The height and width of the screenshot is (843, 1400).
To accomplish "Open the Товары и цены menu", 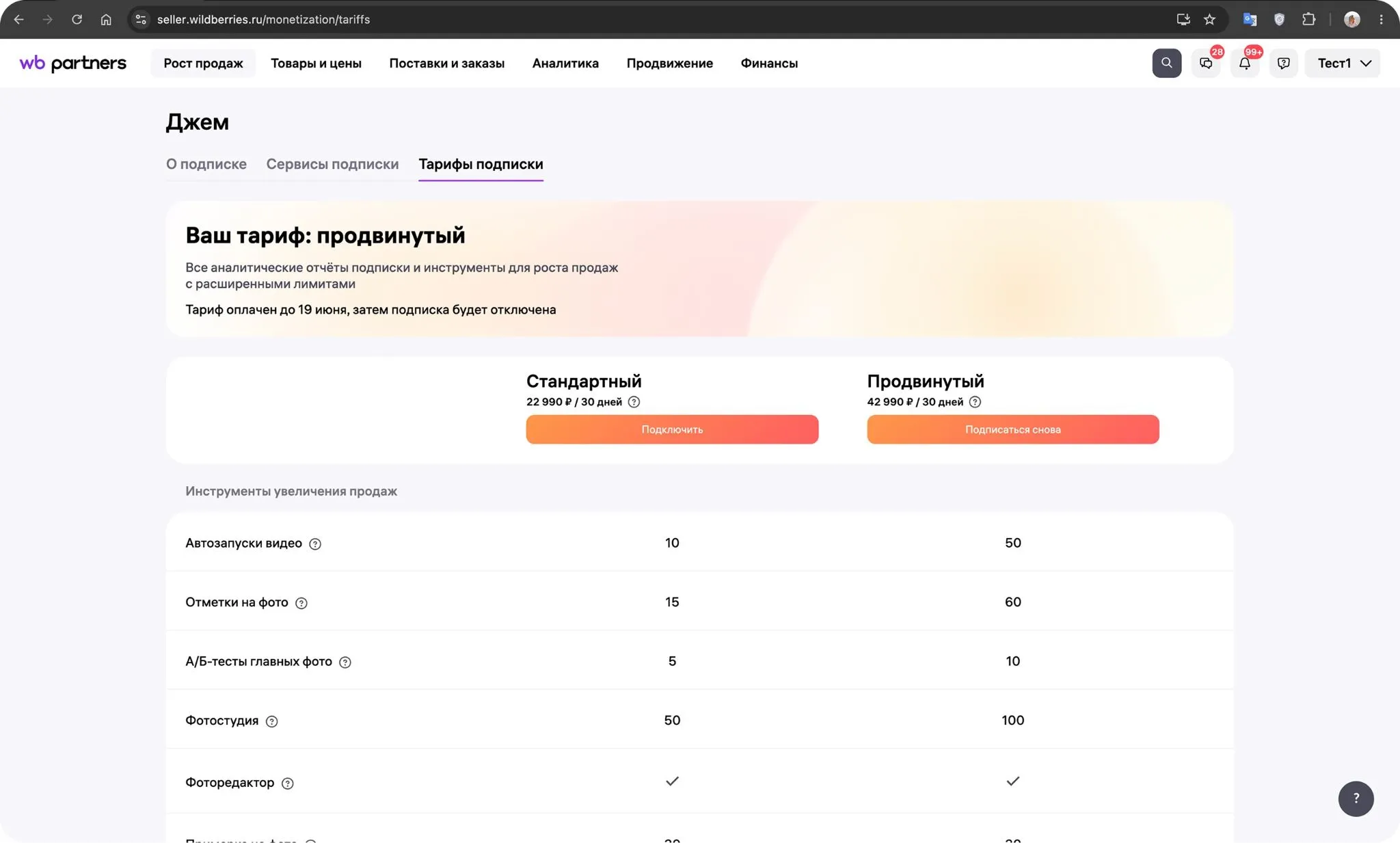I will pos(316,63).
